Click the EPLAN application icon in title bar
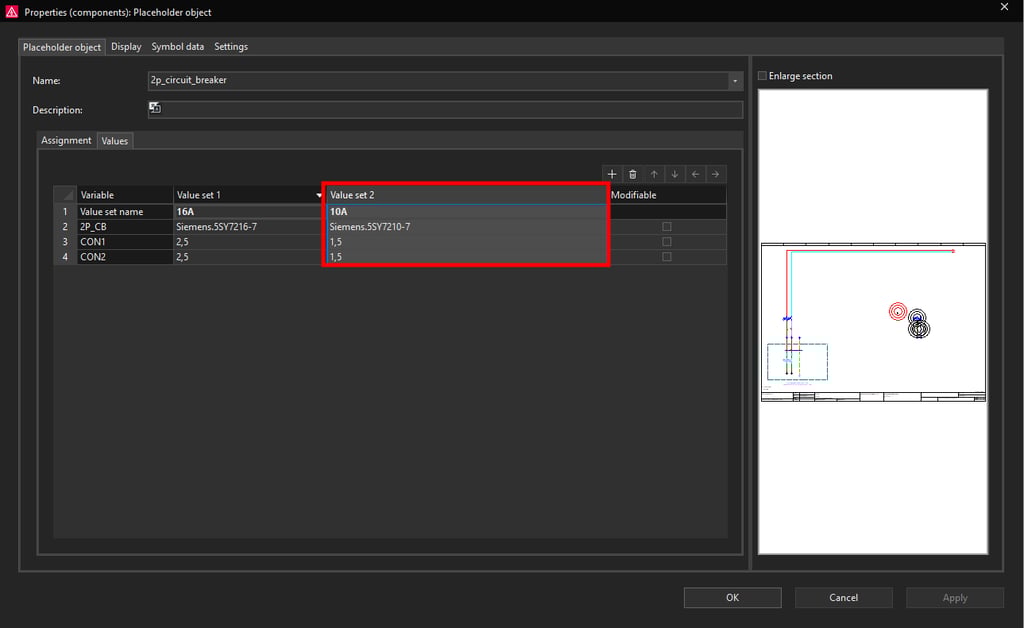The image size is (1024, 628). (x=12, y=12)
